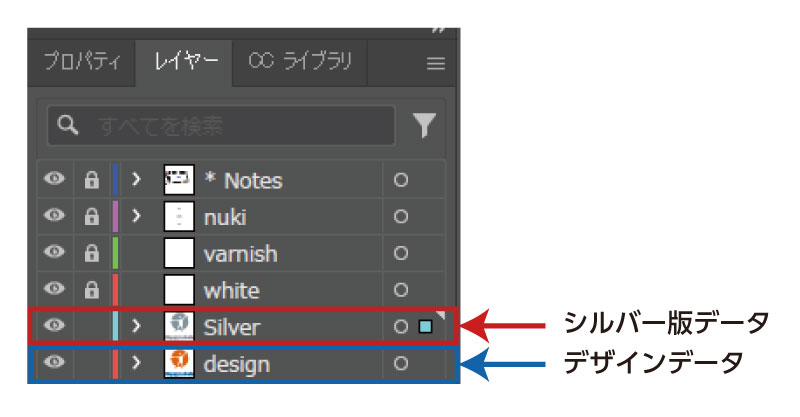The width and height of the screenshot is (800, 417).
Task: Click target circle of Notes layer
Action: click(401, 180)
